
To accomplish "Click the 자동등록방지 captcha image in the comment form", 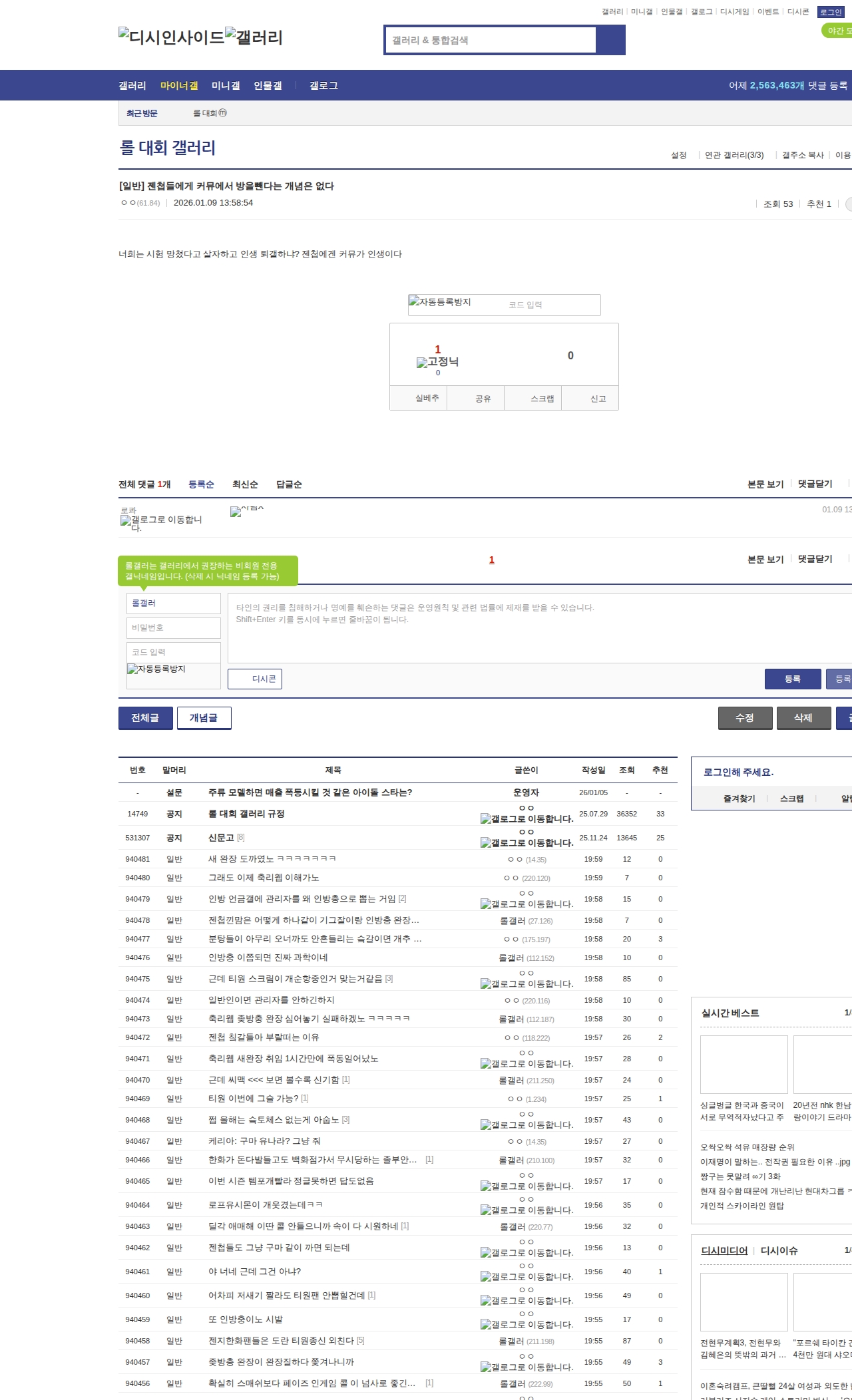I will coord(156,669).
